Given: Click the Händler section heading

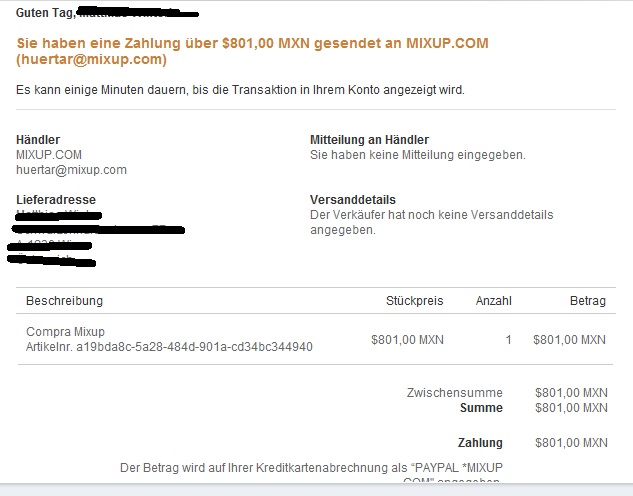Looking at the screenshot, I should [x=39, y=140].
